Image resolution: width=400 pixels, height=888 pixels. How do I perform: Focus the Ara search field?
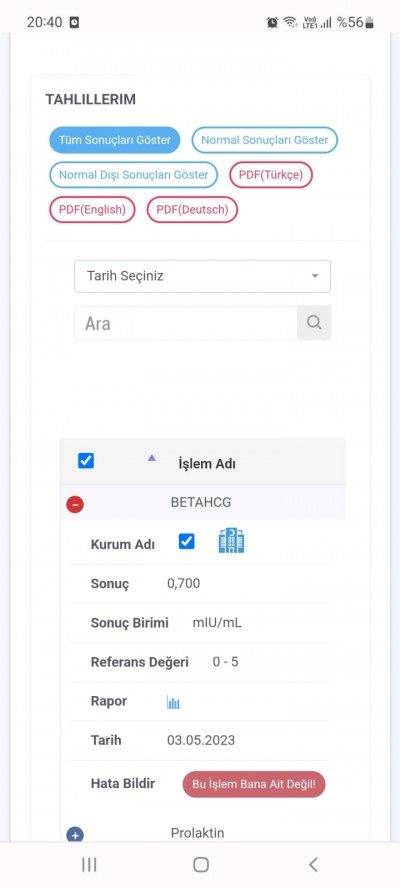186,323
